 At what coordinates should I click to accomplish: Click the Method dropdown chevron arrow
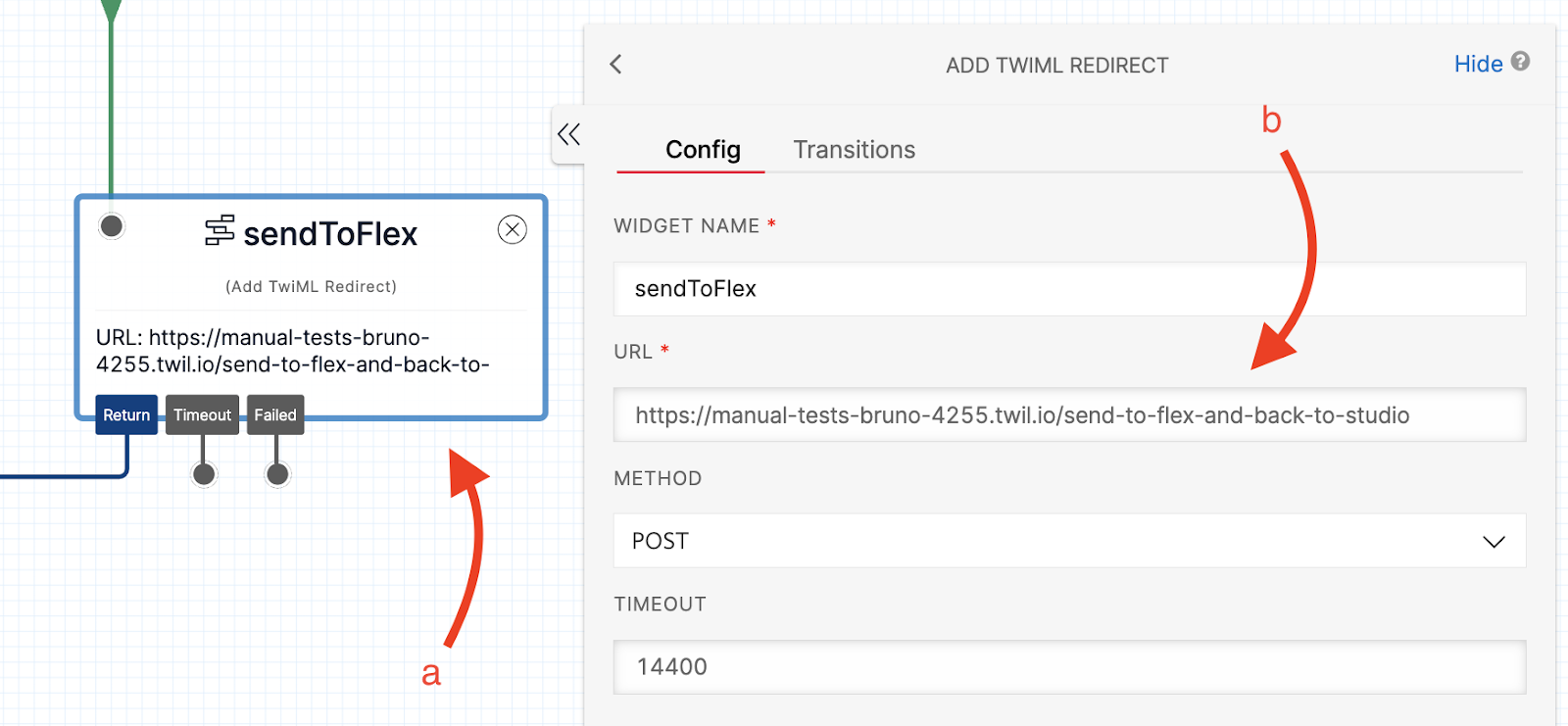point(1493,542)
